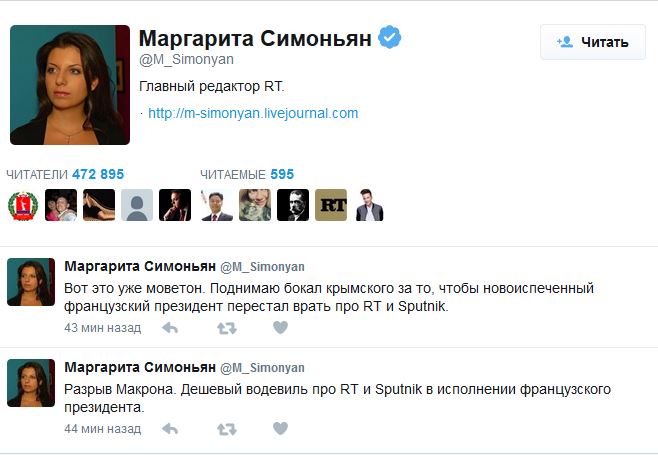This screenshot has width=658, height=455.
Task: Open the m-simonyan.livejournal.com link
Action: (253, 113)
